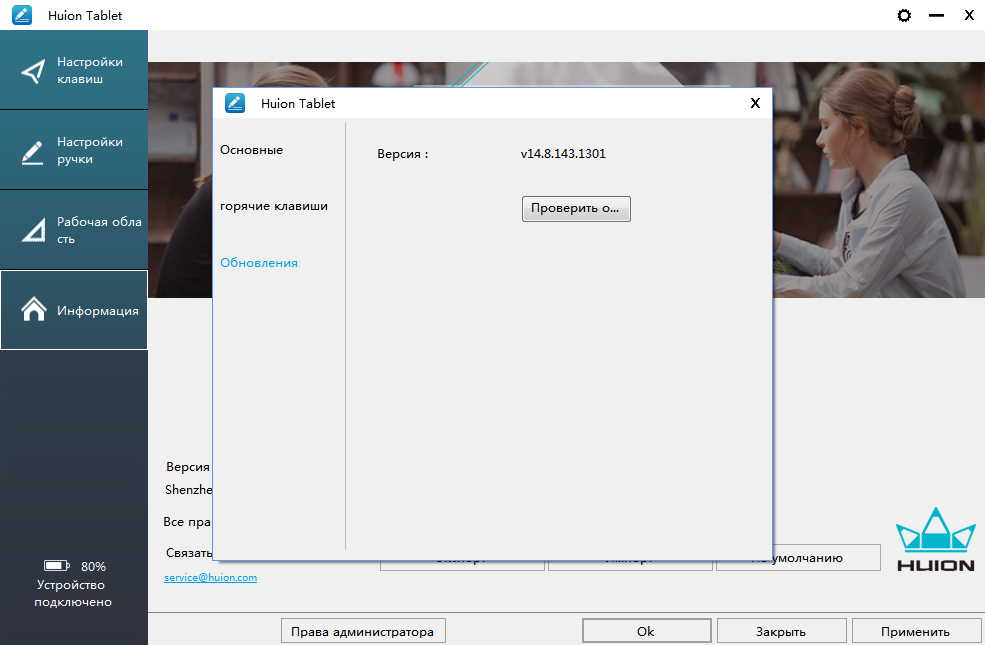Select the Информация home icon
The height and width of the screenshot is (645, 985).
(34, 310)
